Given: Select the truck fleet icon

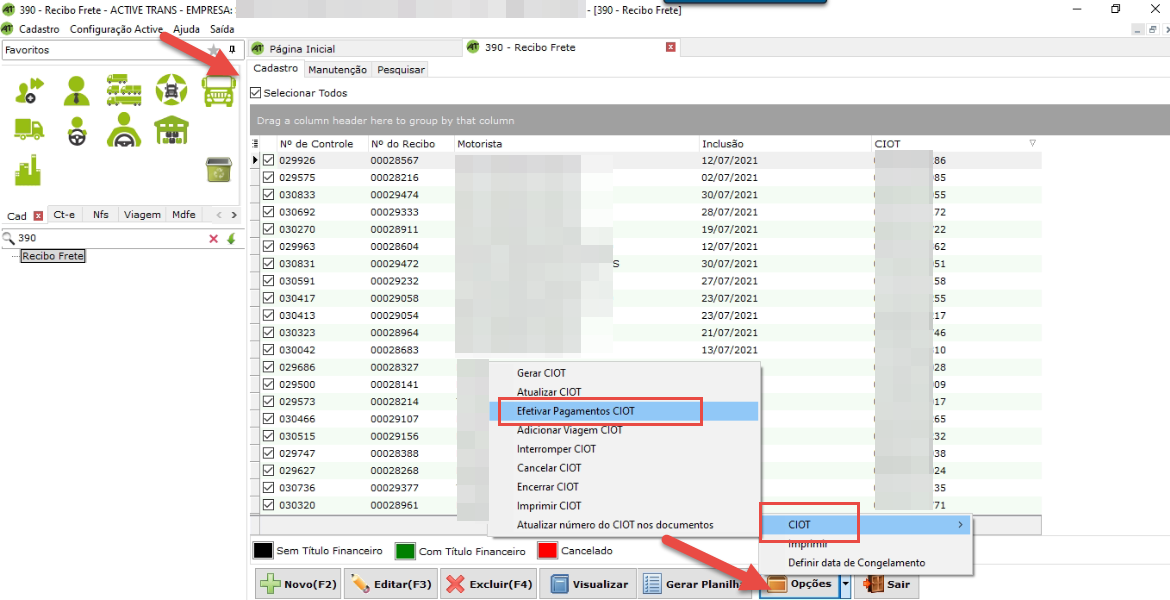Looking at the screenshot, I should click(123, 91).
